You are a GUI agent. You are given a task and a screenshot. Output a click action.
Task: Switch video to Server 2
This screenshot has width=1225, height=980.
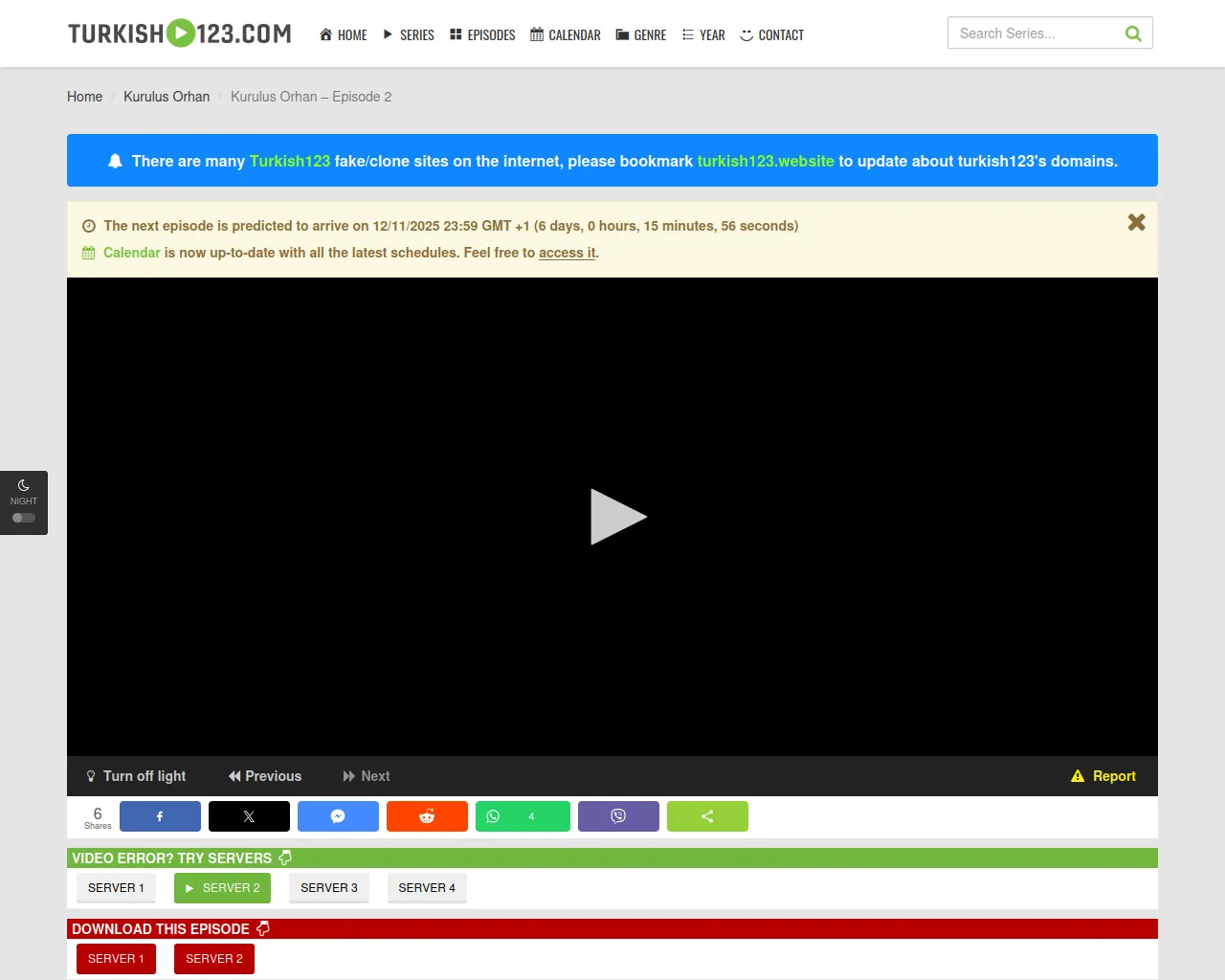(223, 888)
